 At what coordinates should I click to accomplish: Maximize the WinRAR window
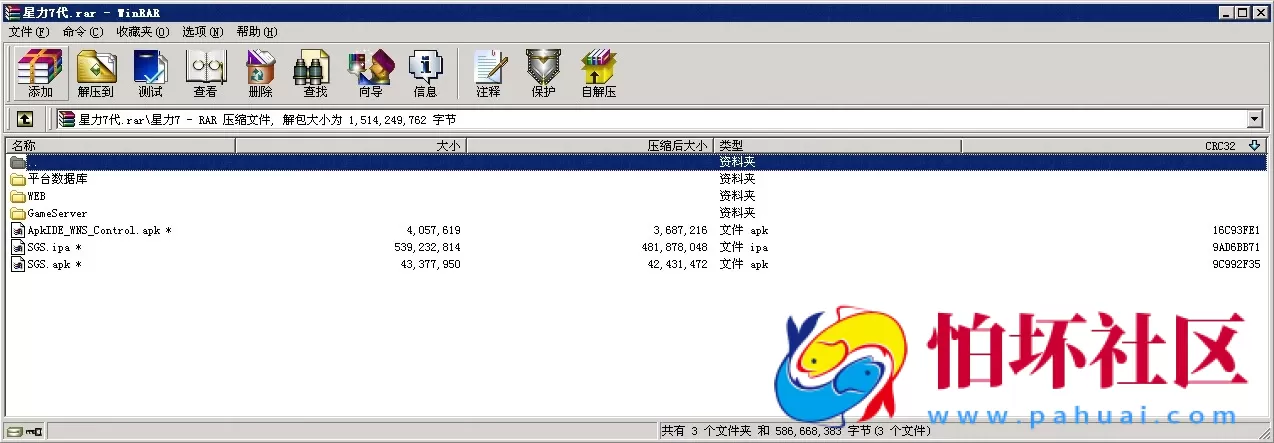(1242, 12)
